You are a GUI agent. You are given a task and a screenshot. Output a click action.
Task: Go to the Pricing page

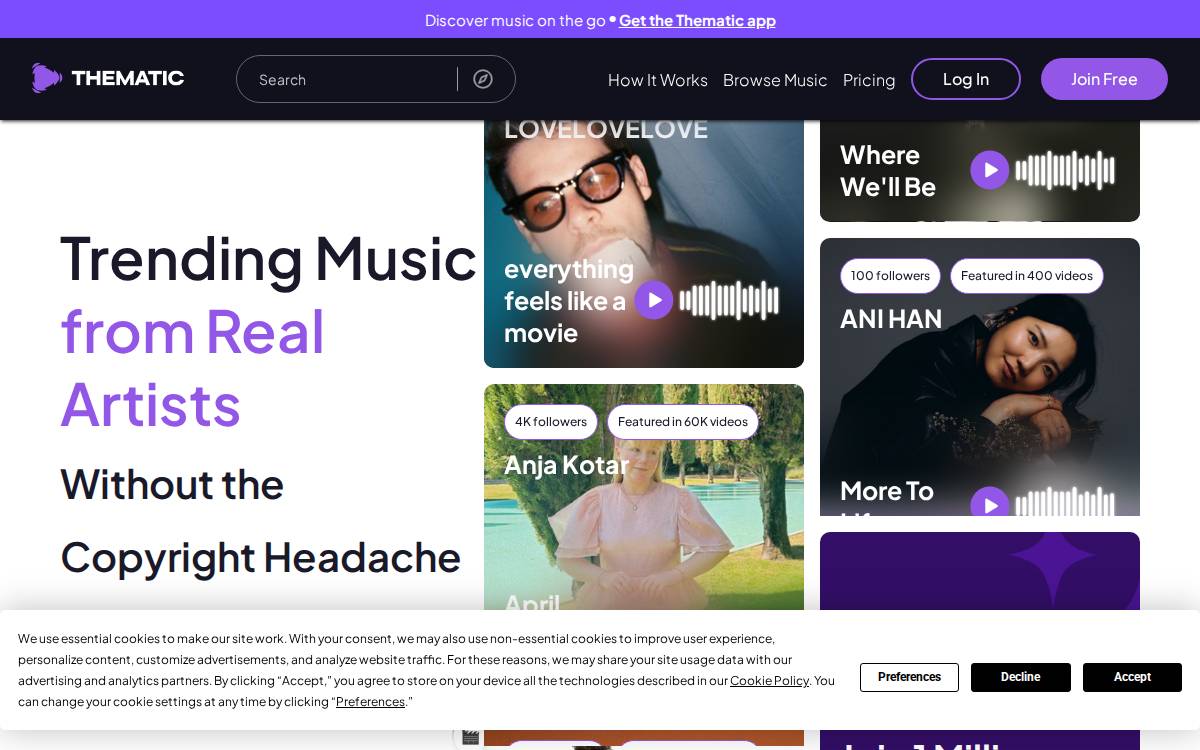click(869, 80)
